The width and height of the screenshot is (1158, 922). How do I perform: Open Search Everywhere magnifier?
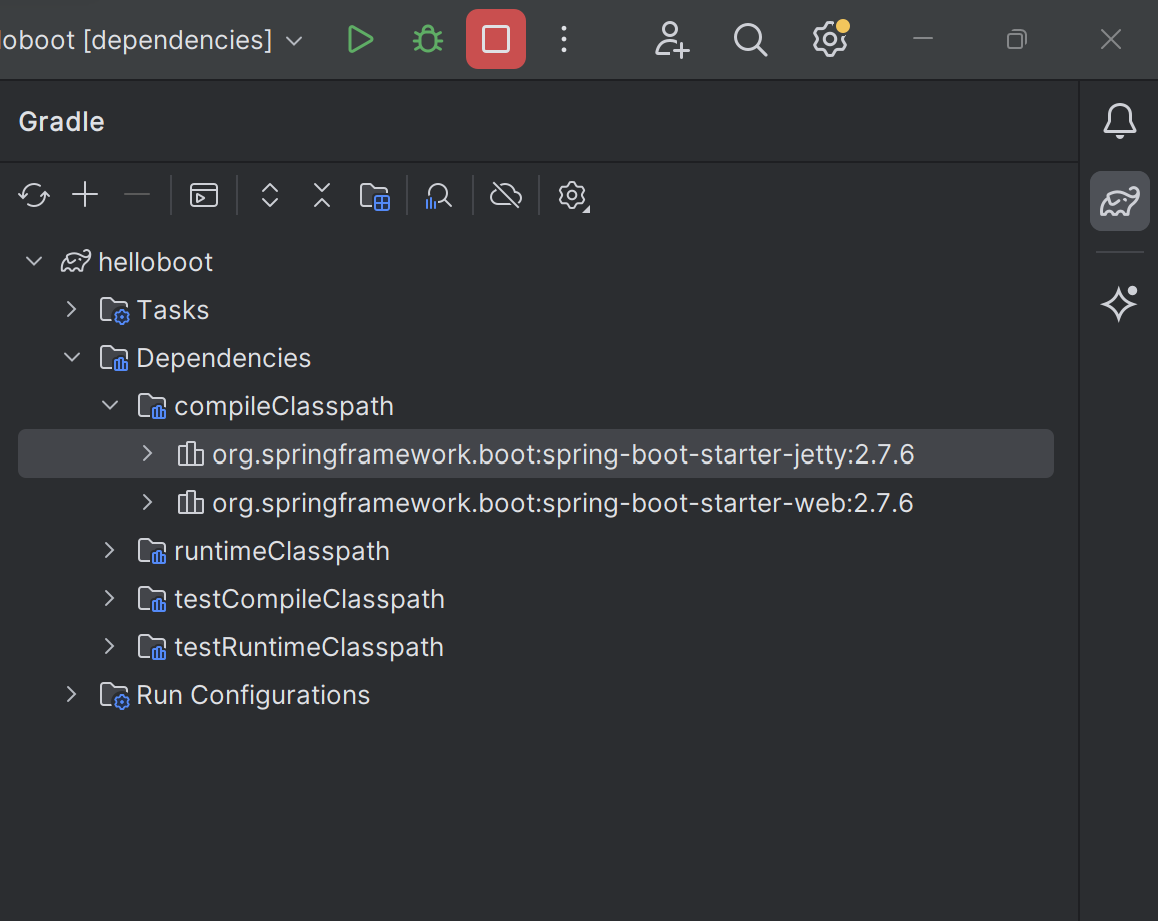(x=750, y=39)
